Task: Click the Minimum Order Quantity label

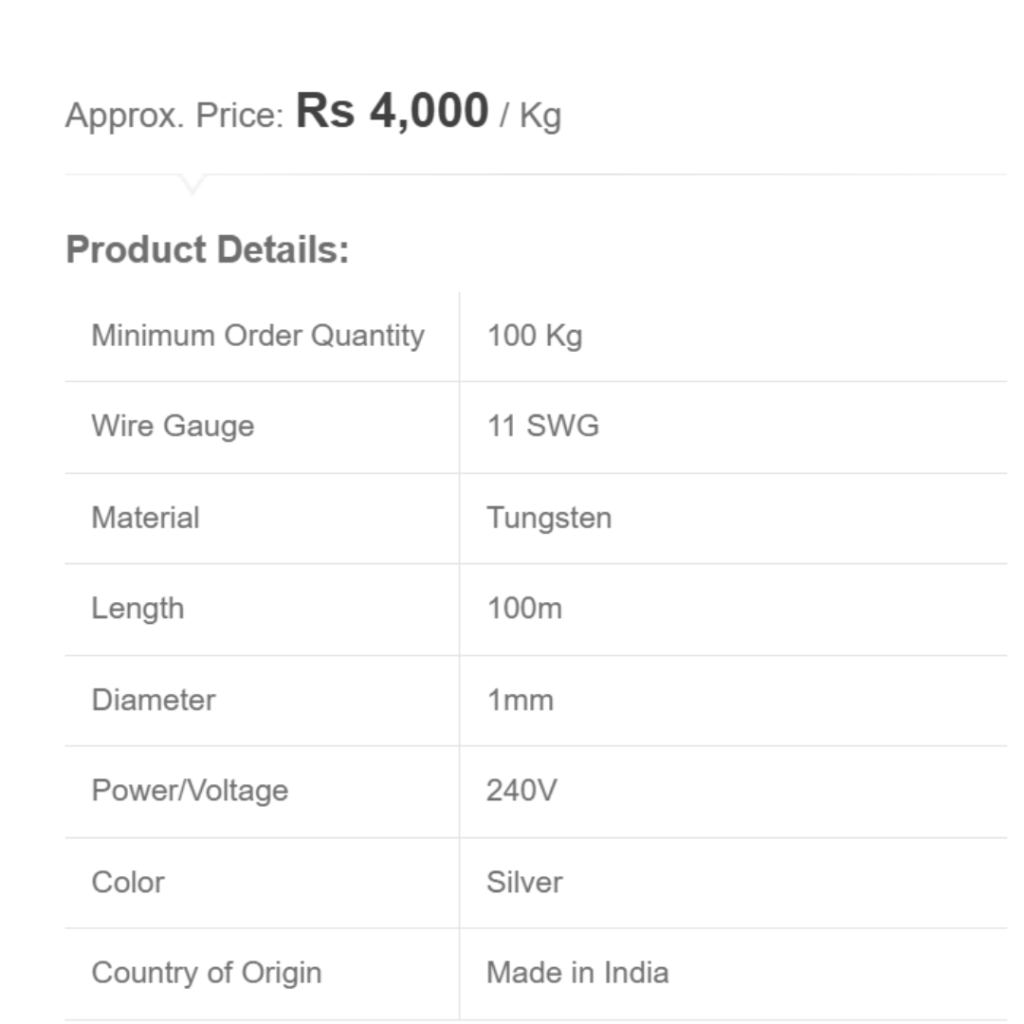Action: coord(258,336)
